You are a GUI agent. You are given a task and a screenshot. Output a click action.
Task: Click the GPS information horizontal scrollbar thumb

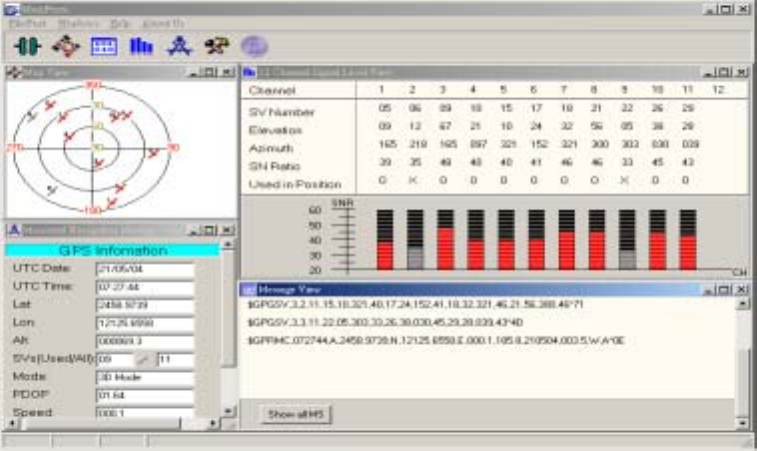coord(100,423)
